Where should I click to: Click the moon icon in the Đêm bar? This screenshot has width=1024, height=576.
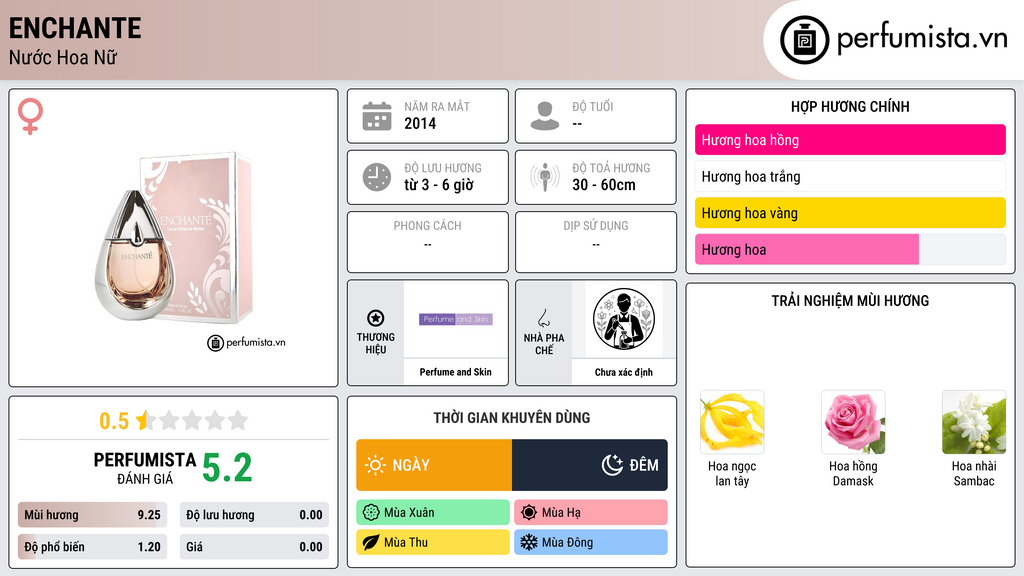pyautogui.click(x=612, y=465)
